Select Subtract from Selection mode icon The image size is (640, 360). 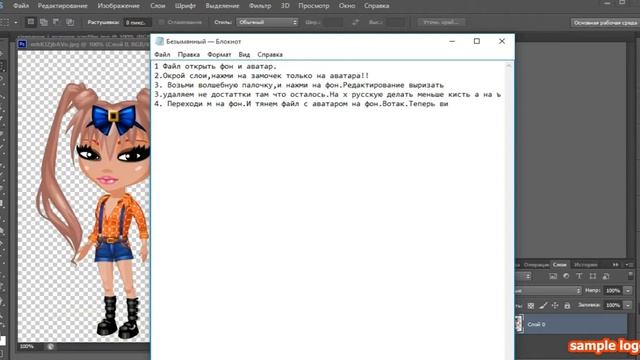56,22
